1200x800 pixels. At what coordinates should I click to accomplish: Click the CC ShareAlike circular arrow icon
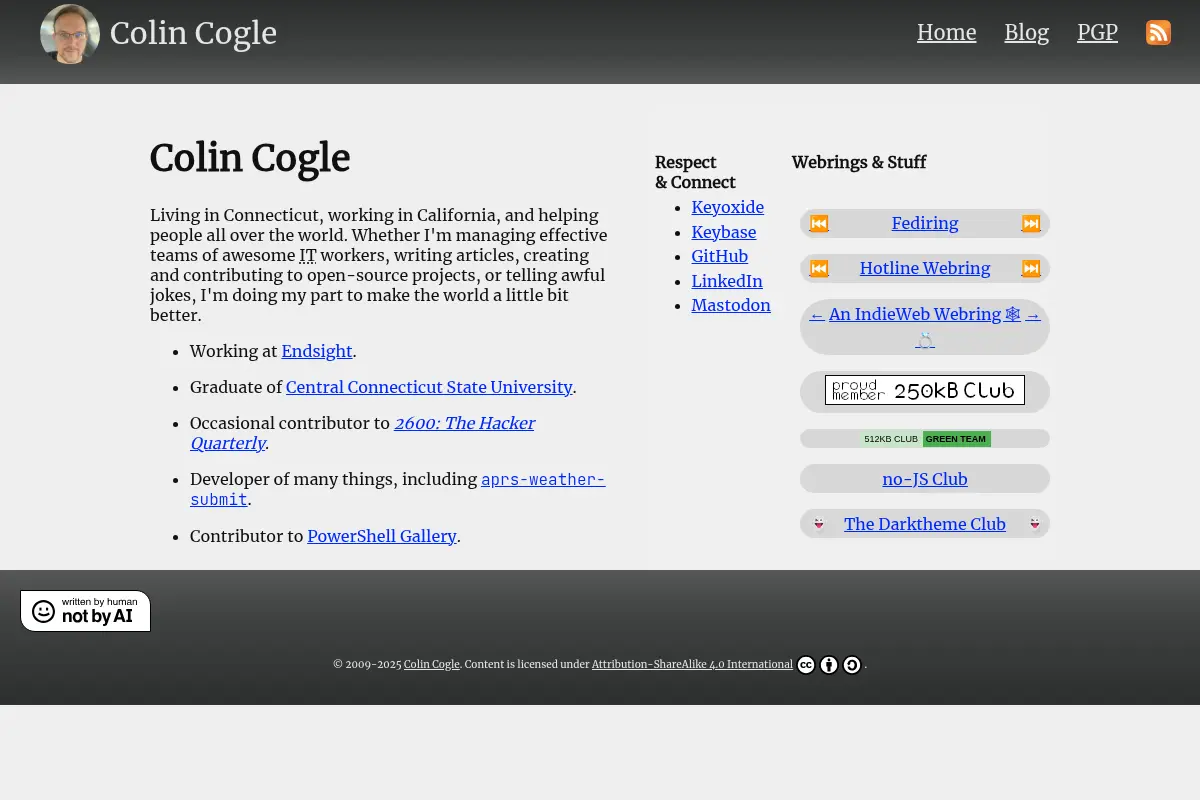coord(852,665)
